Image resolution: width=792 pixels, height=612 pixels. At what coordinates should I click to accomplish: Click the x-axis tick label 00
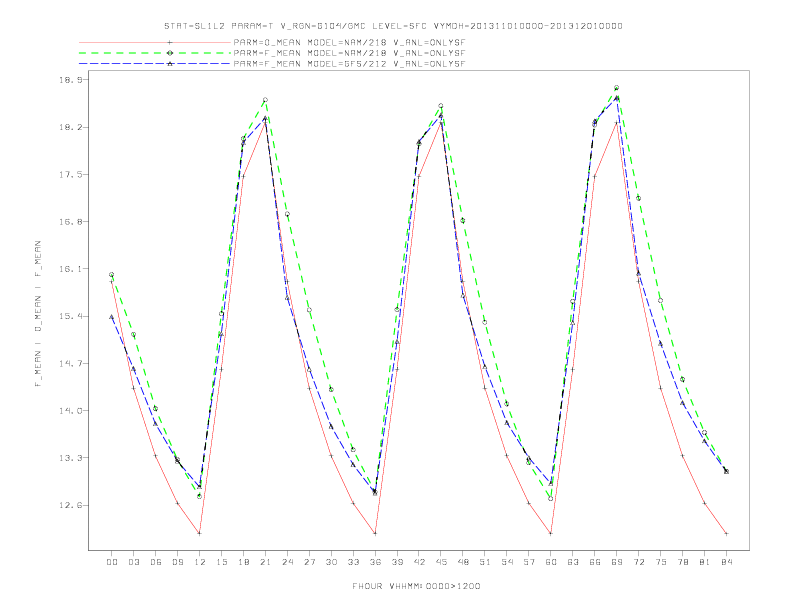pos(112,562)
